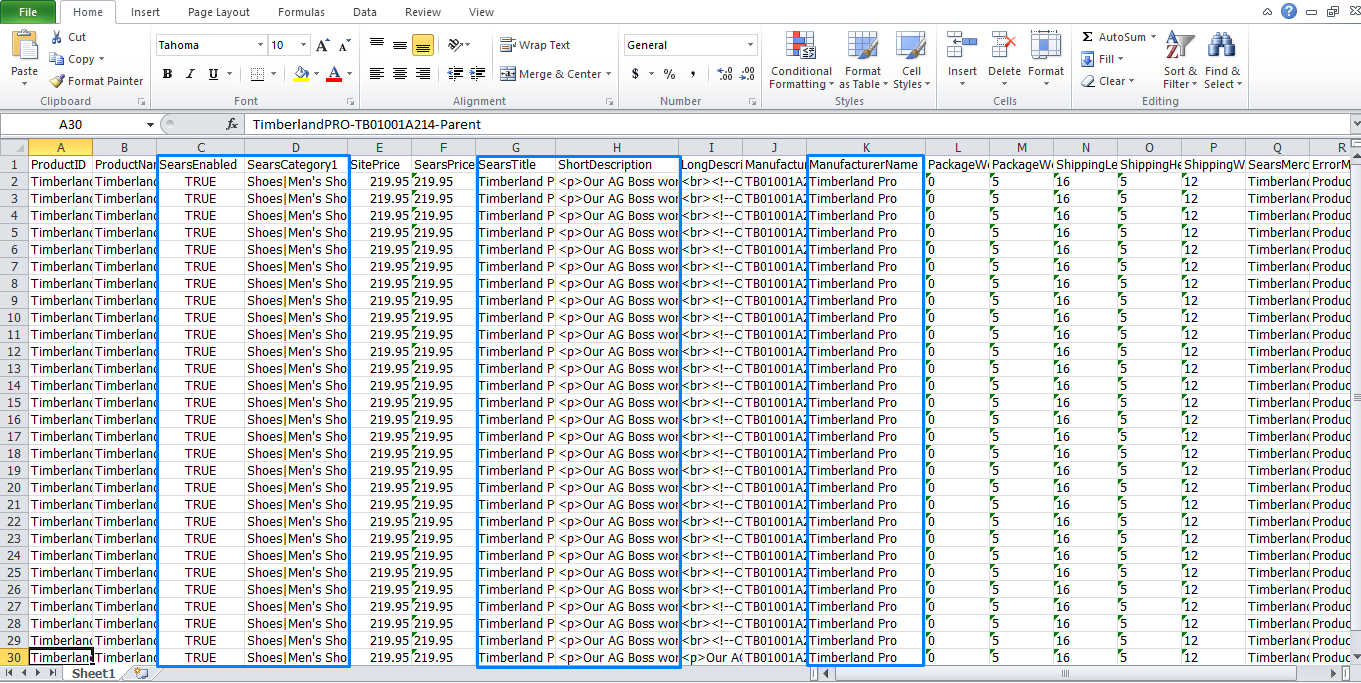This screenshot has width=1361, height=683.
Task: Decrease font size with Shrink Font
Action: click(x=344, y=45)
